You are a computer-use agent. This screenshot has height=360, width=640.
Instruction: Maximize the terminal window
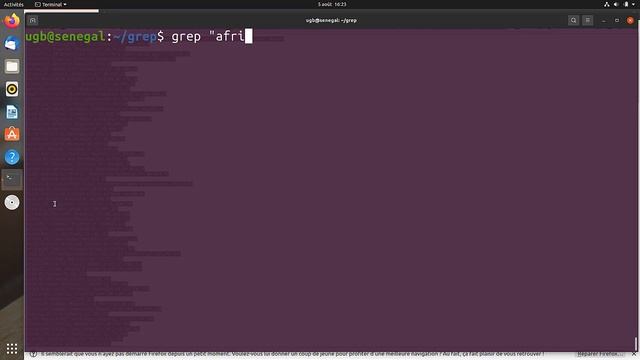617,20
